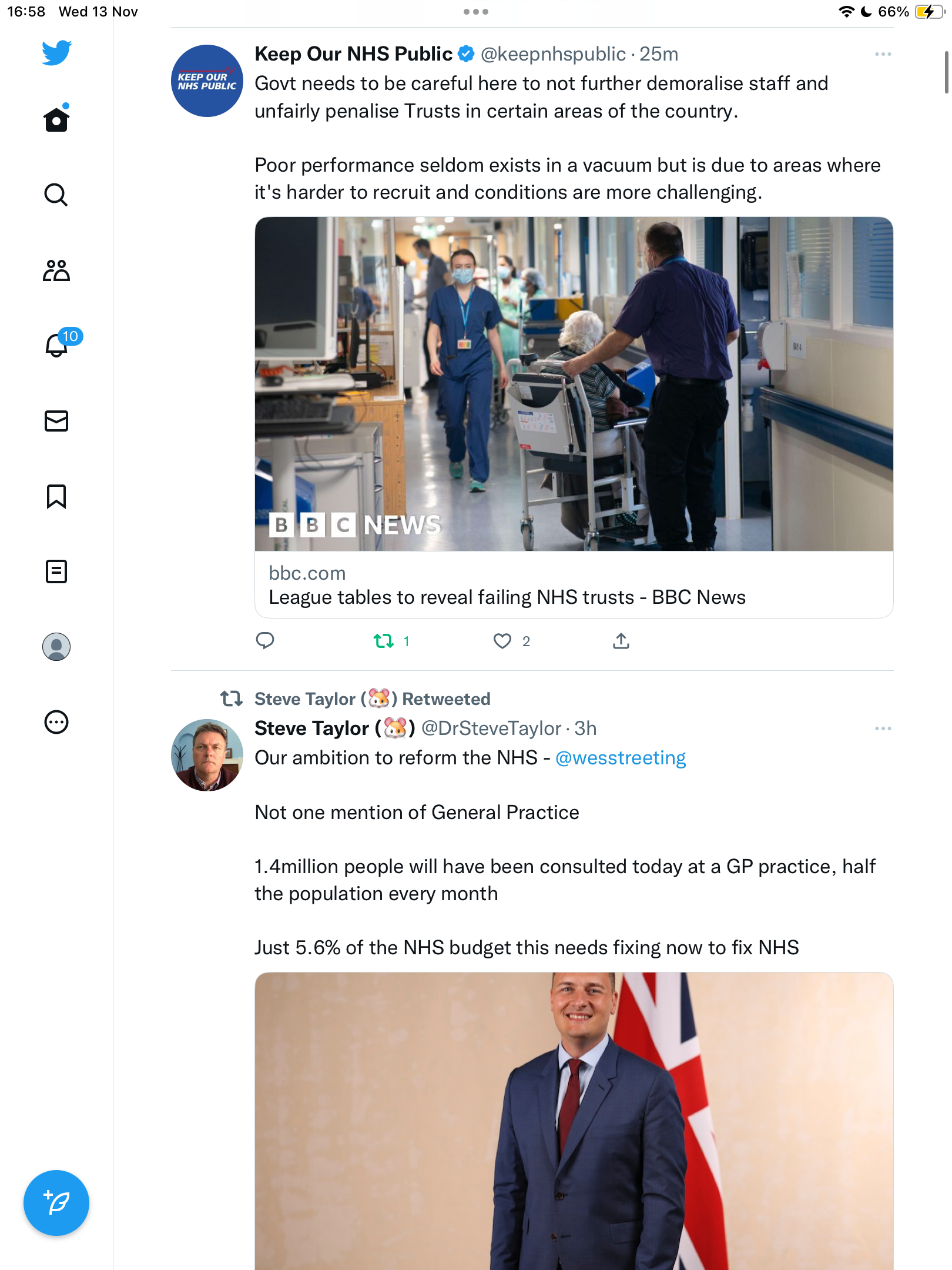Go to the Home timeline icon

(x=56, y=119)
